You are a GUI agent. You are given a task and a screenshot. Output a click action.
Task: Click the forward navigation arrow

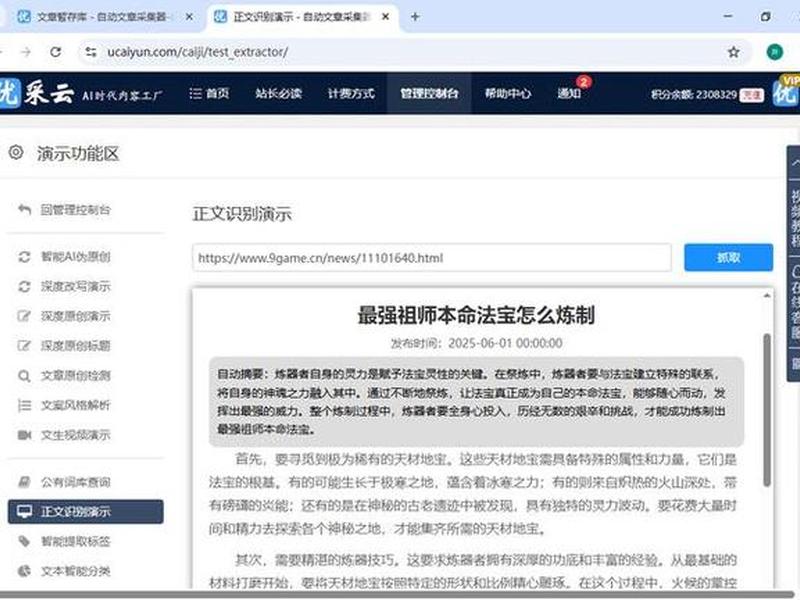pos(26,52)
